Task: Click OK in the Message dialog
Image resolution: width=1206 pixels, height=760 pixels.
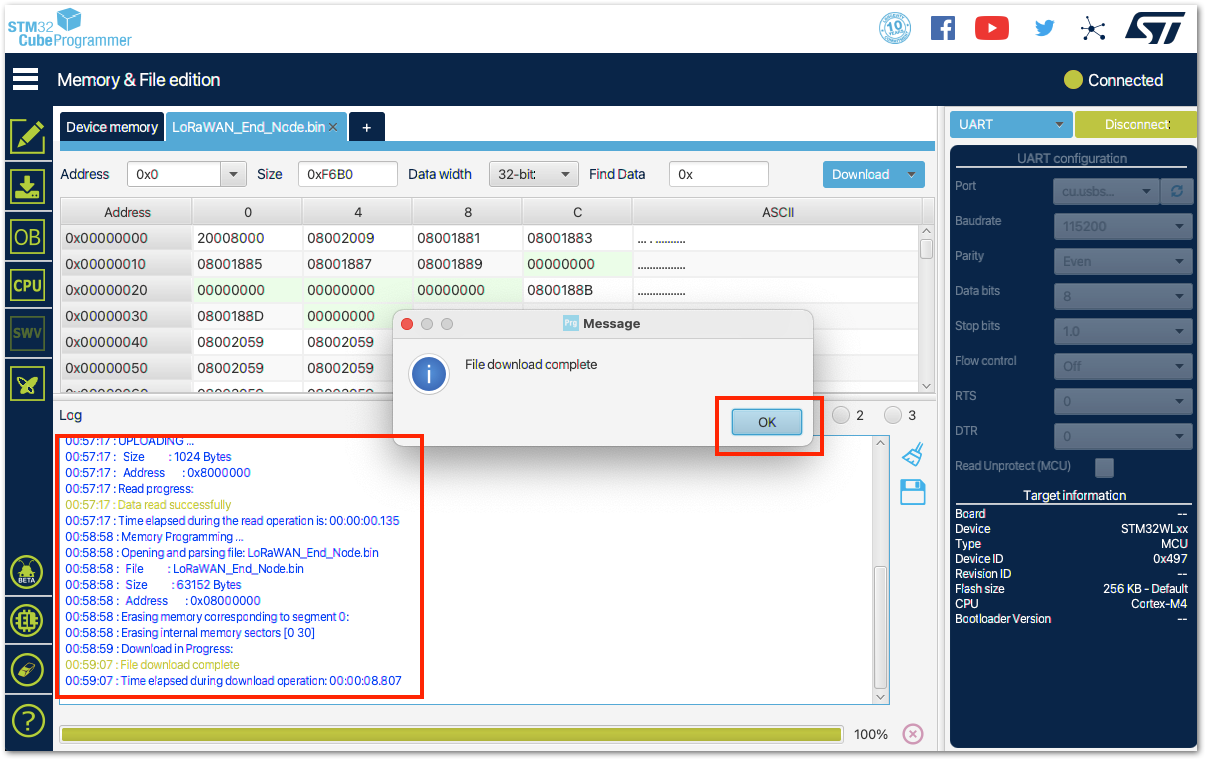Action: [x=767, y=422]
